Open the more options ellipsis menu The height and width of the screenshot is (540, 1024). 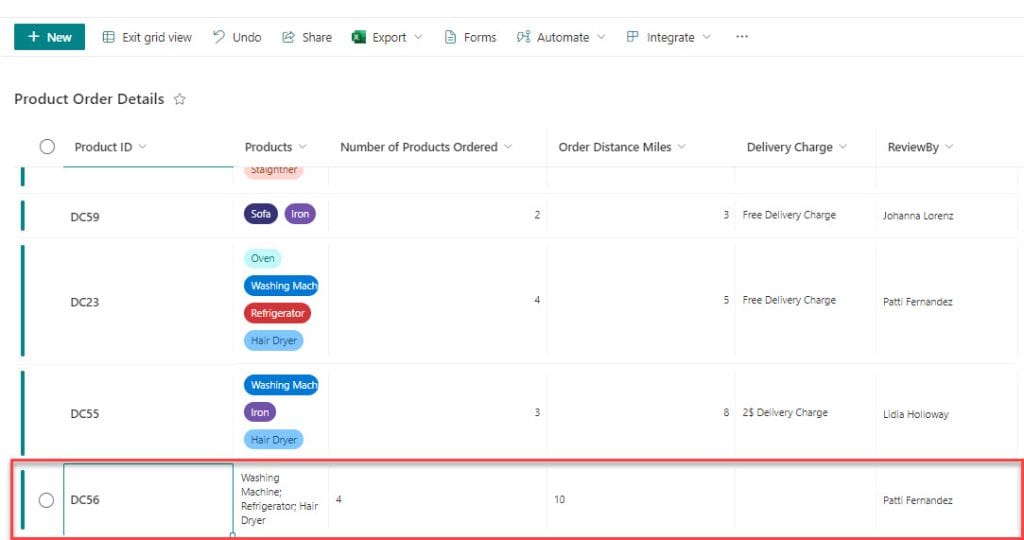point(742,37)
